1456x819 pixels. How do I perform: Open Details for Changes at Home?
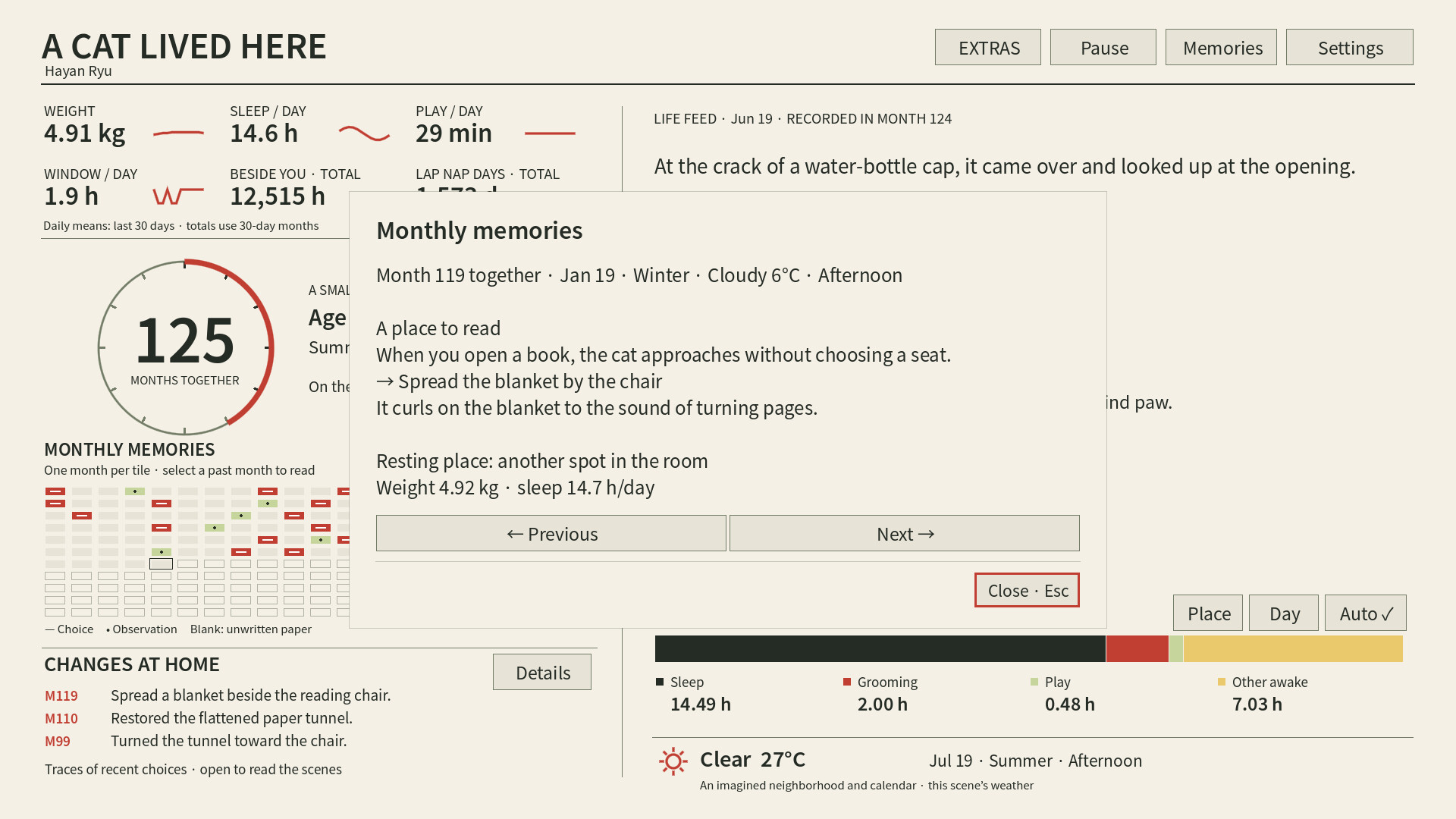pos(542,672)
